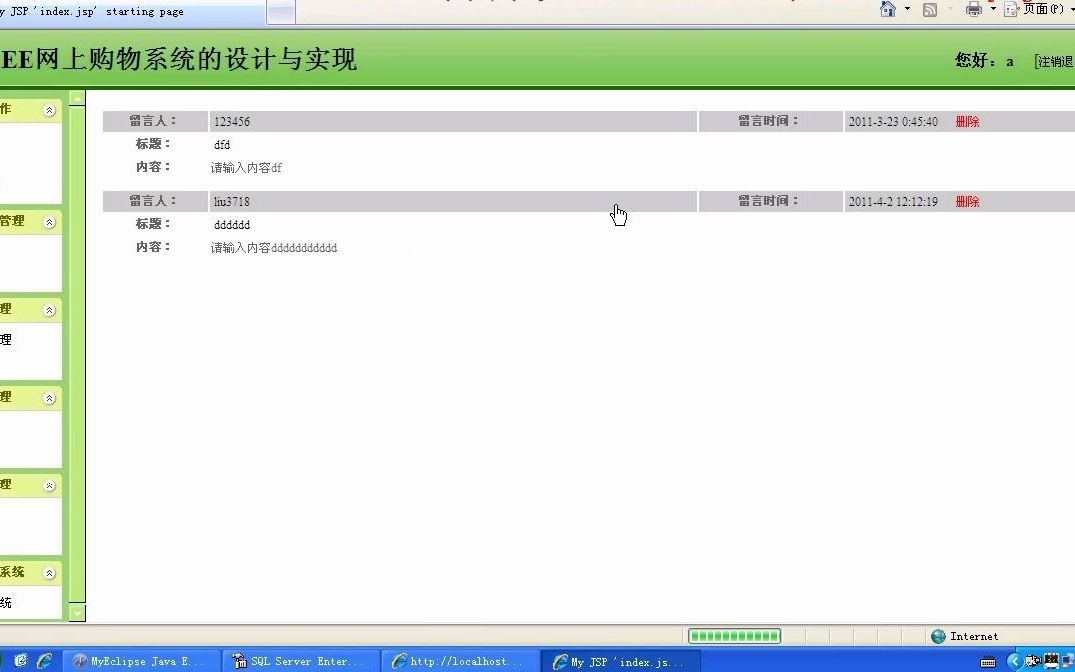The width and height of the screenshot is (1075, 672).
Task: Open the Print options dropdown arrow
Action: (x=995, y=9)
